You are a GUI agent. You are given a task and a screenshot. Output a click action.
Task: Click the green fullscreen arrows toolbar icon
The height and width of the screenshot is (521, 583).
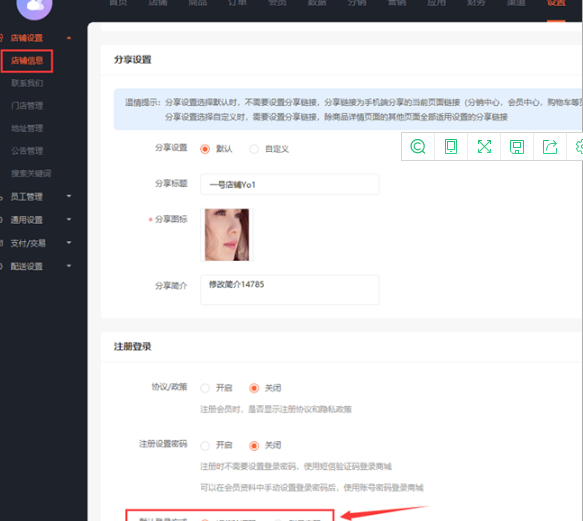pos(484,147)
